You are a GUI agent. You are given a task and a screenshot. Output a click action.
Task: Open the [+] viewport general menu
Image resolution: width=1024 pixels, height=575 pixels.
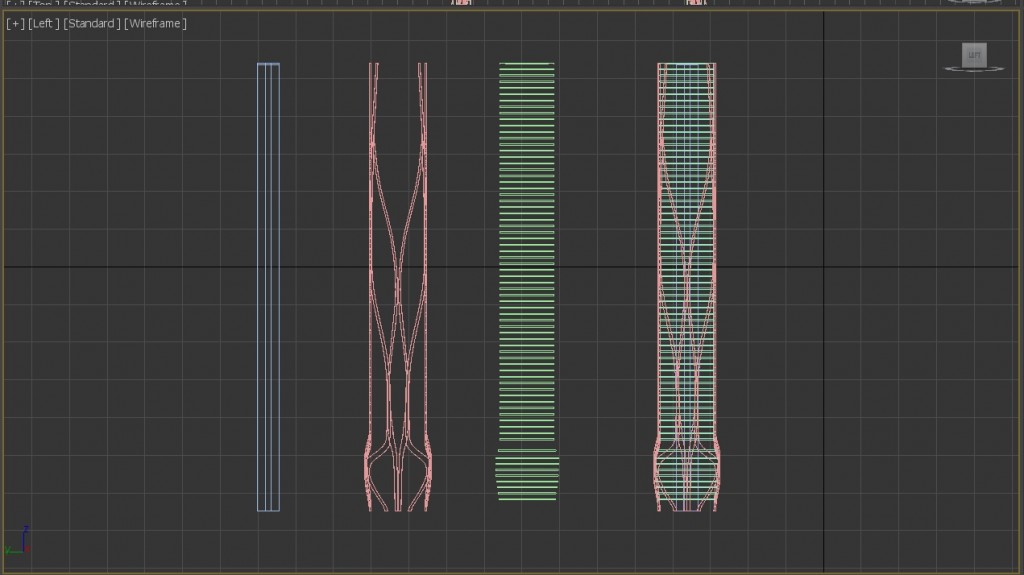[x=15, y=24]
